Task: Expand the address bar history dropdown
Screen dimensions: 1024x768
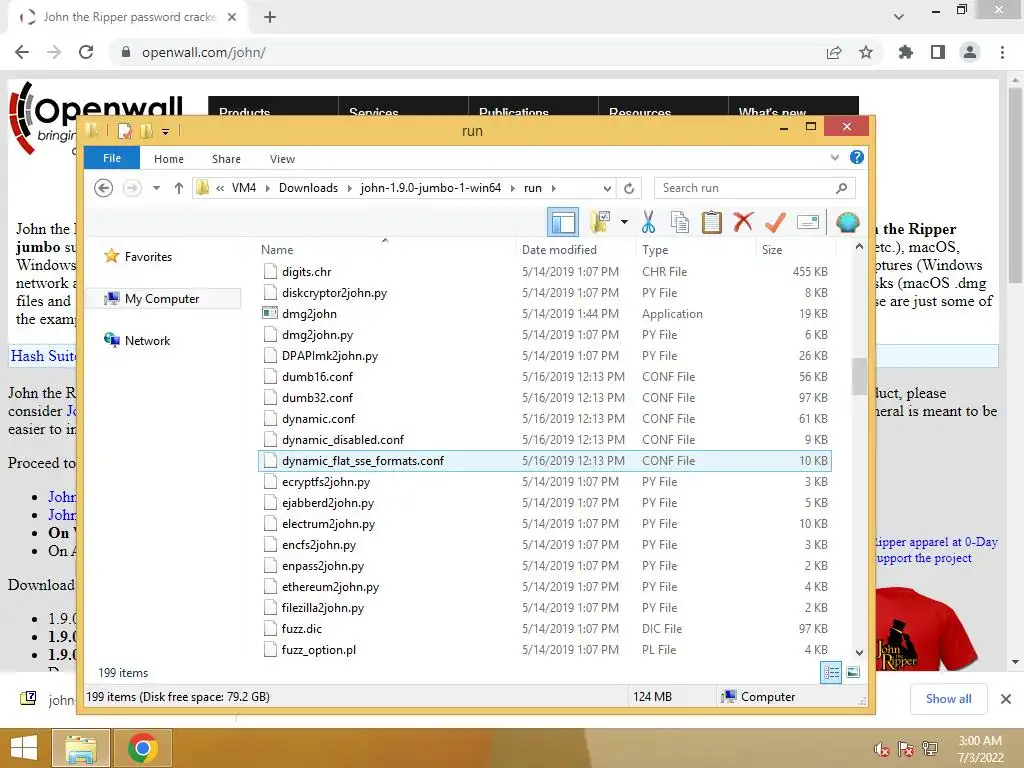Action: coord(607,188)
